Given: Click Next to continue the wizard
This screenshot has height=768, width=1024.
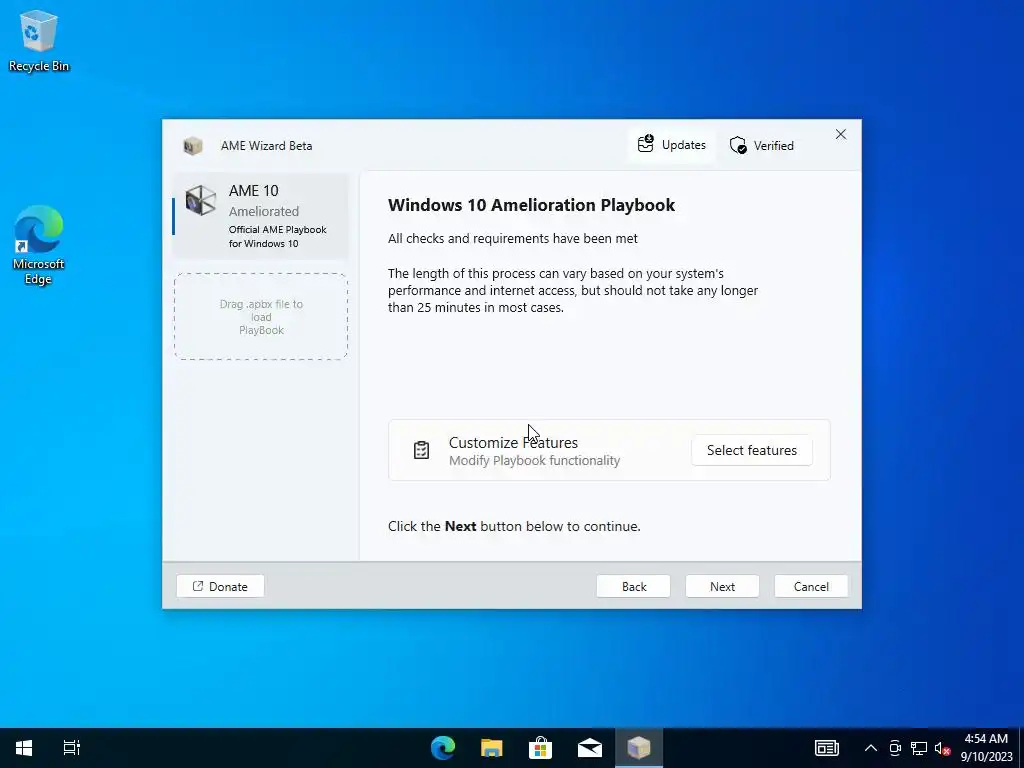Looking at the screenshot, I should click(722, 586).
